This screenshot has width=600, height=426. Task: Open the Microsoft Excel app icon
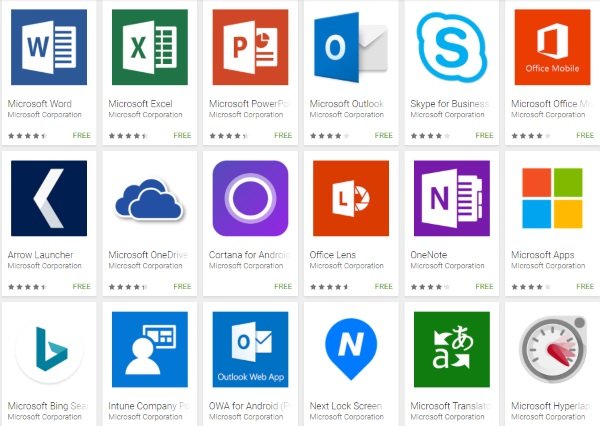click(150, 47)
